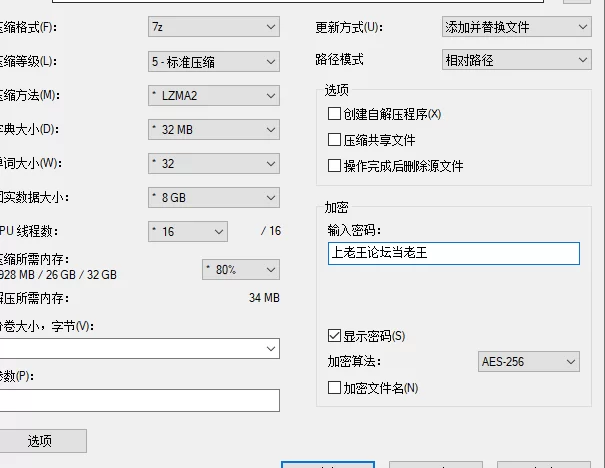The image size is (605, 468).
Task: Open update mode dropdown 添加并替换文件
Action: coord(517,27)
